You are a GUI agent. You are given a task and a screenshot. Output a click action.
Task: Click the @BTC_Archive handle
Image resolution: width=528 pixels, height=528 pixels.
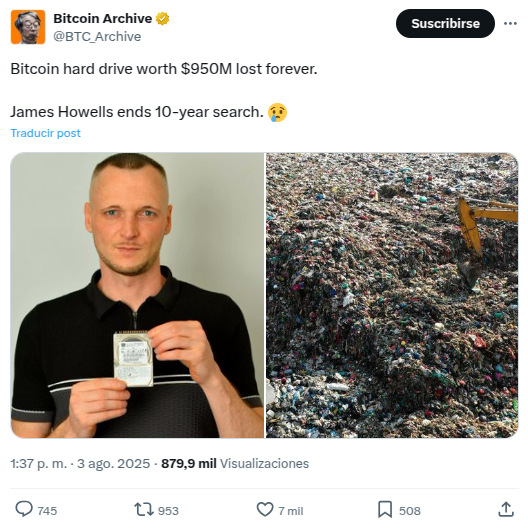click(x=97, y=36)
